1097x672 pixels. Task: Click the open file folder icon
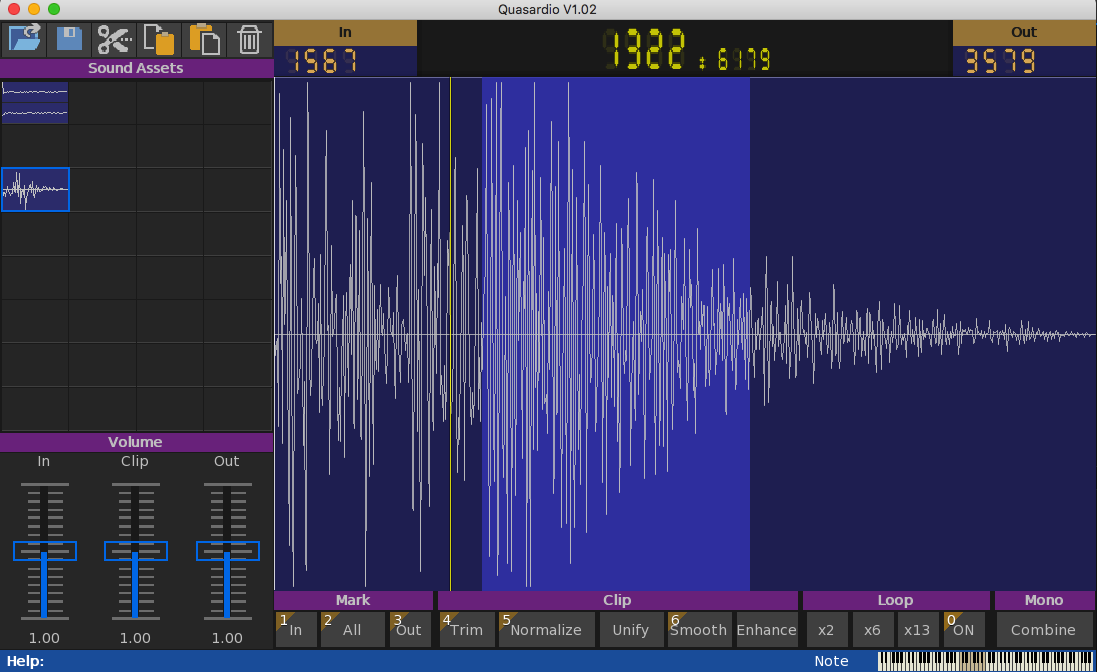coord(23,40)
